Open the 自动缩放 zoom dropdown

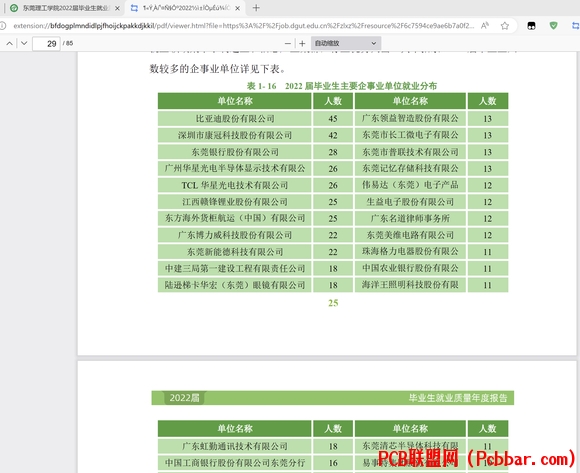point(345,43)
